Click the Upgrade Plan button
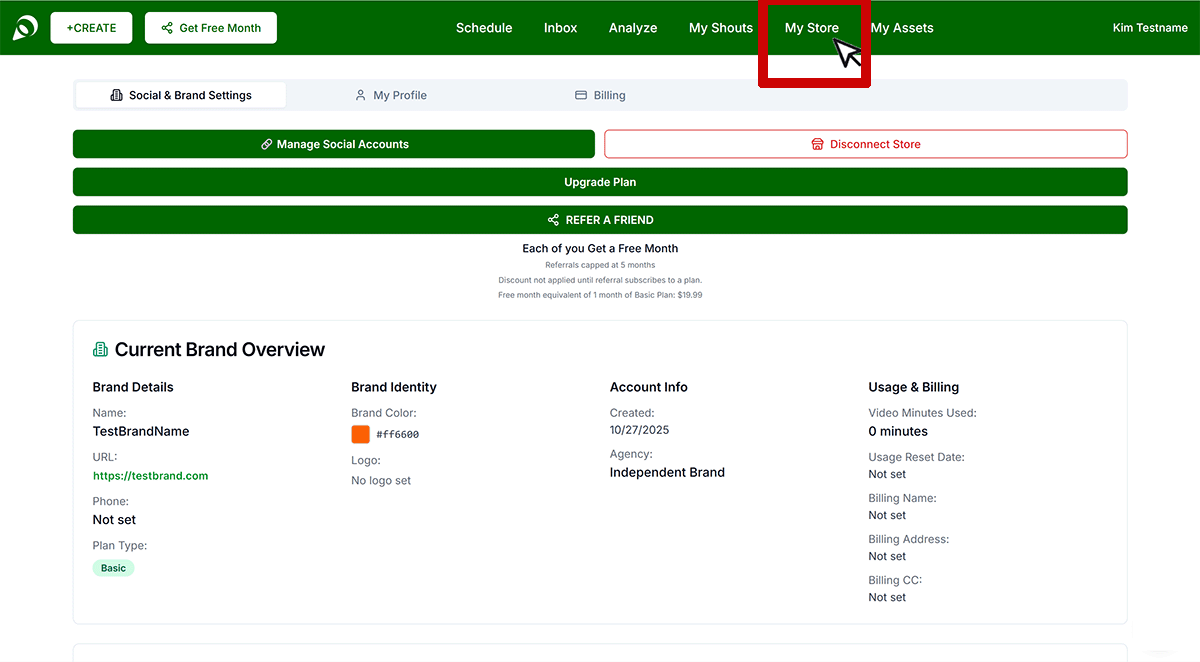 click(x=600, y=182)
